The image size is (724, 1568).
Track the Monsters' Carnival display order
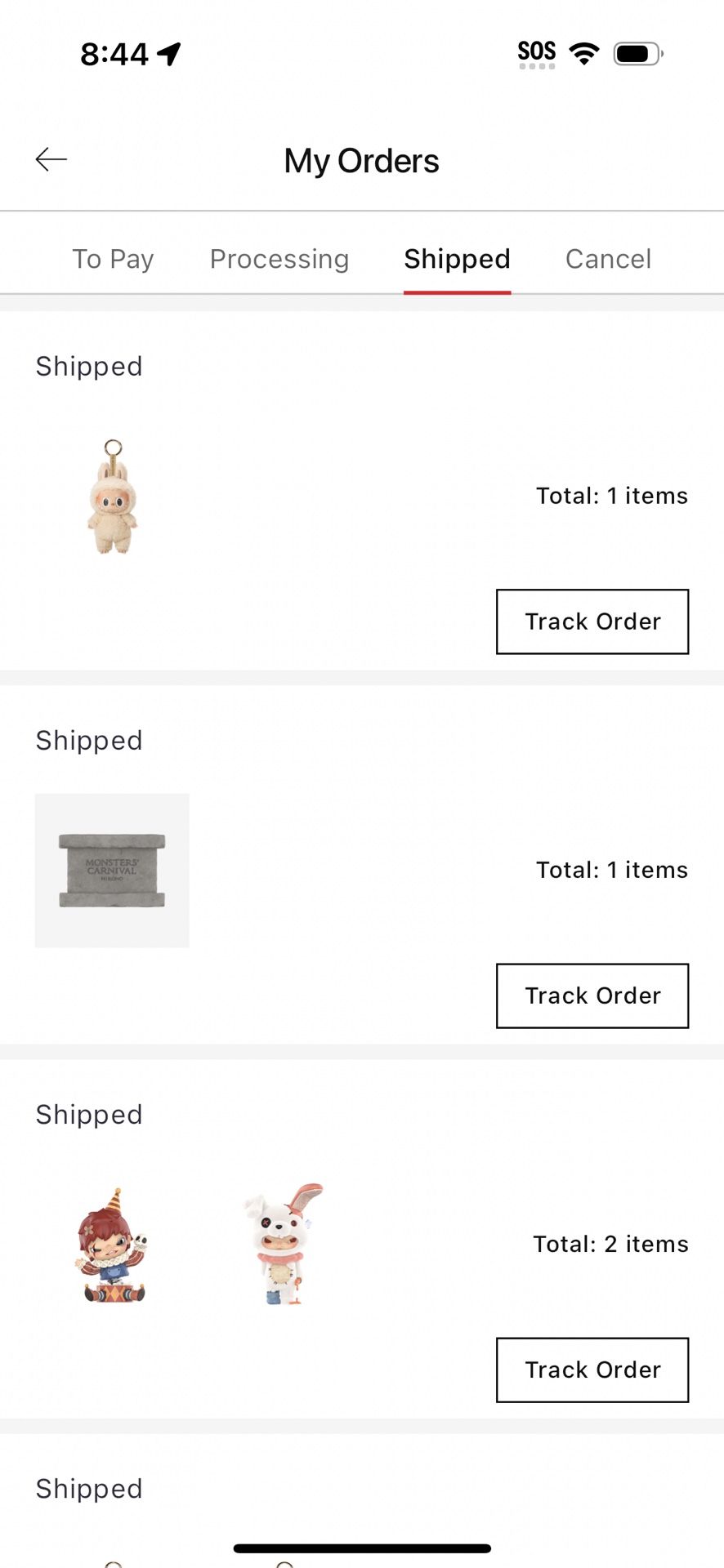pyautogui.click(x=592, y=996)
